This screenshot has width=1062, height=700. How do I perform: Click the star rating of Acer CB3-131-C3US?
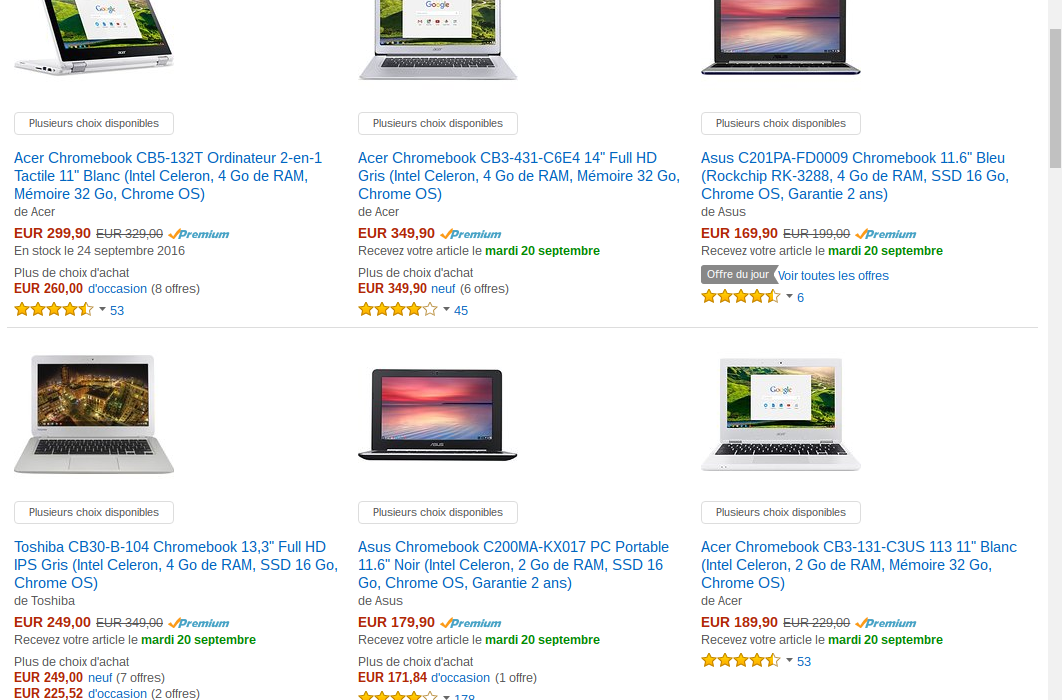[740, 661]
